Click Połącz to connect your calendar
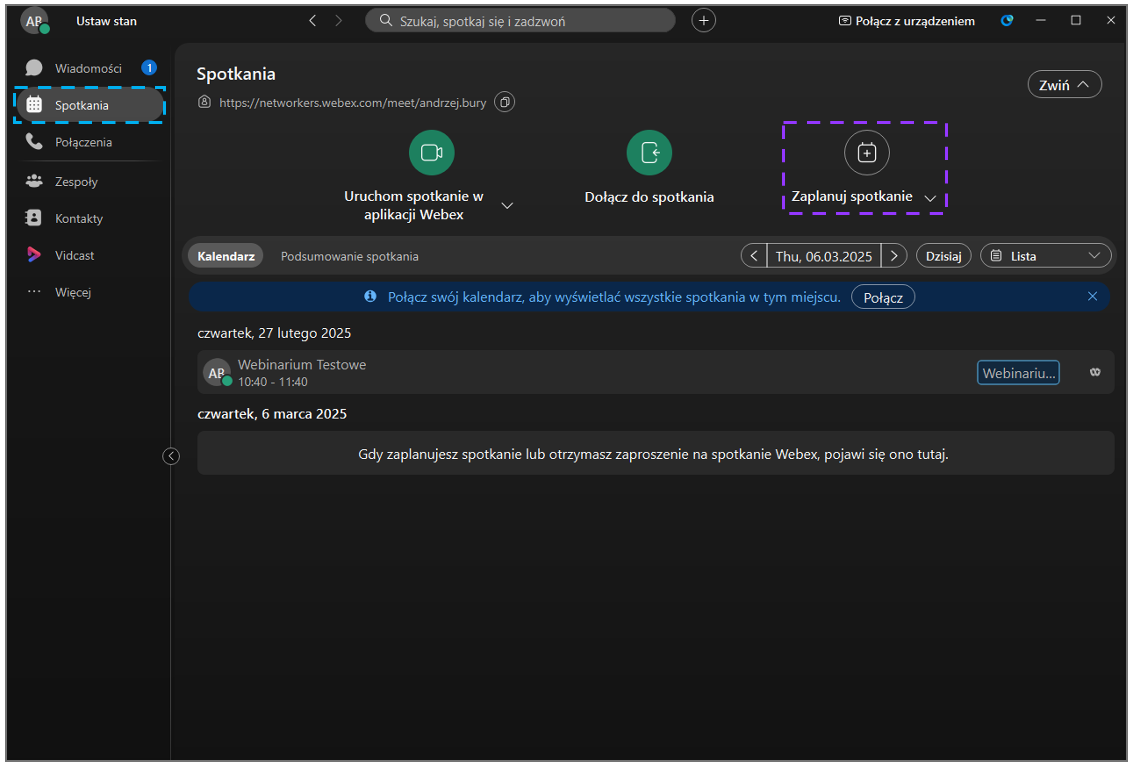Image resolution: width=1133 pixels, height=767 pixels. [882, 297]
